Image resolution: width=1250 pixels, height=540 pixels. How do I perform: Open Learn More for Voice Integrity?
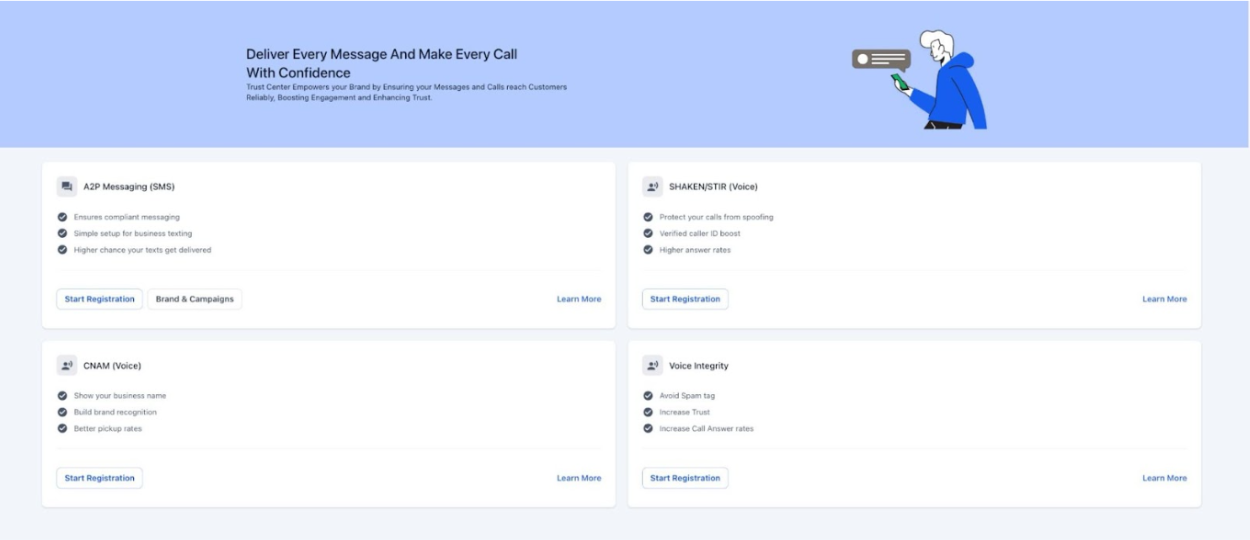1164,478
